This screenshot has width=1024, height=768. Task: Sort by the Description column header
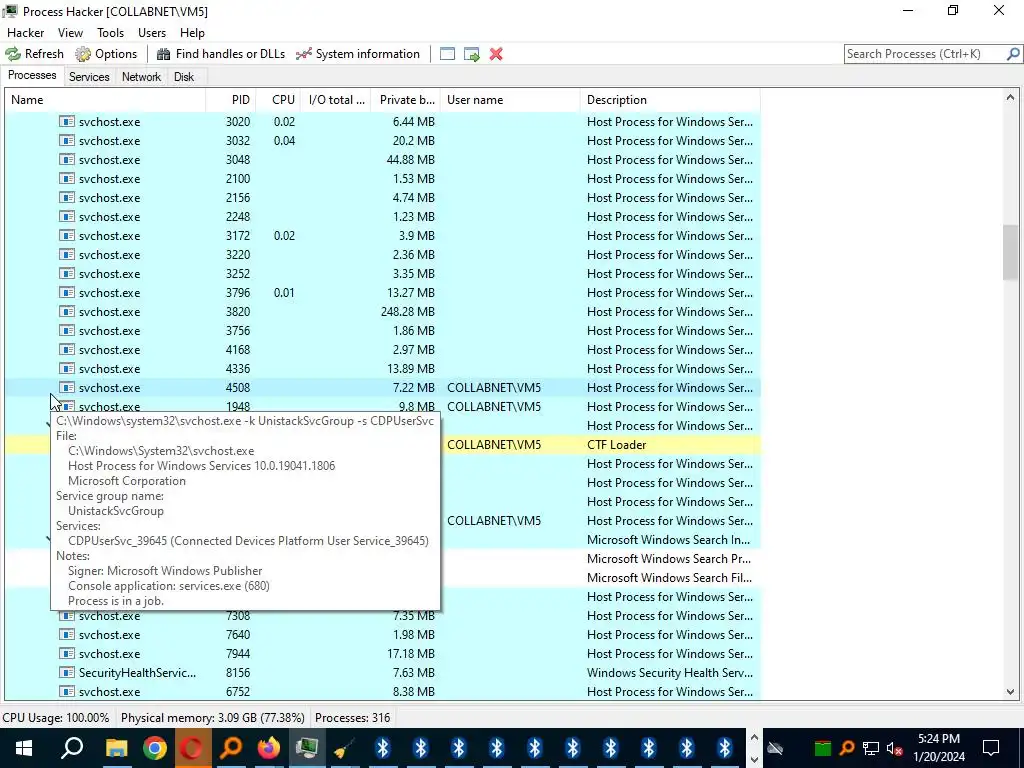[670, 100]
